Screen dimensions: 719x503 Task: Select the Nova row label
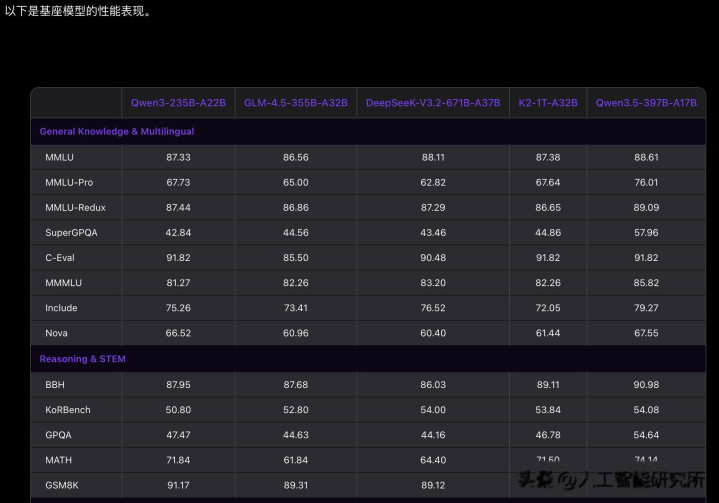[56, 332]
